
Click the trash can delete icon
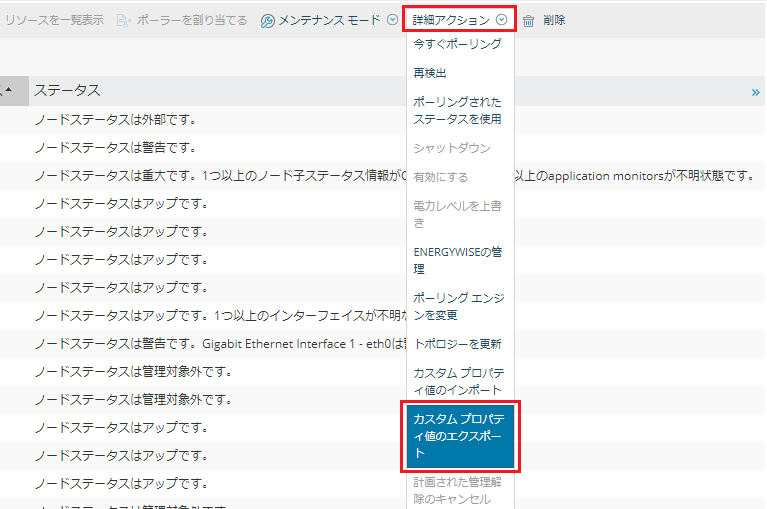pyautogui.click(x=528, y=21)
